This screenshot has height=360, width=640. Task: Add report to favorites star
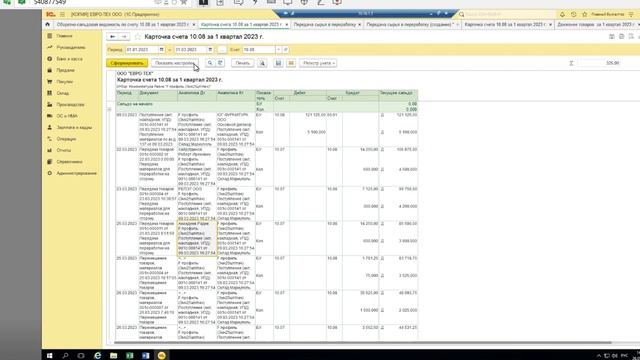(x=138, y=37)
